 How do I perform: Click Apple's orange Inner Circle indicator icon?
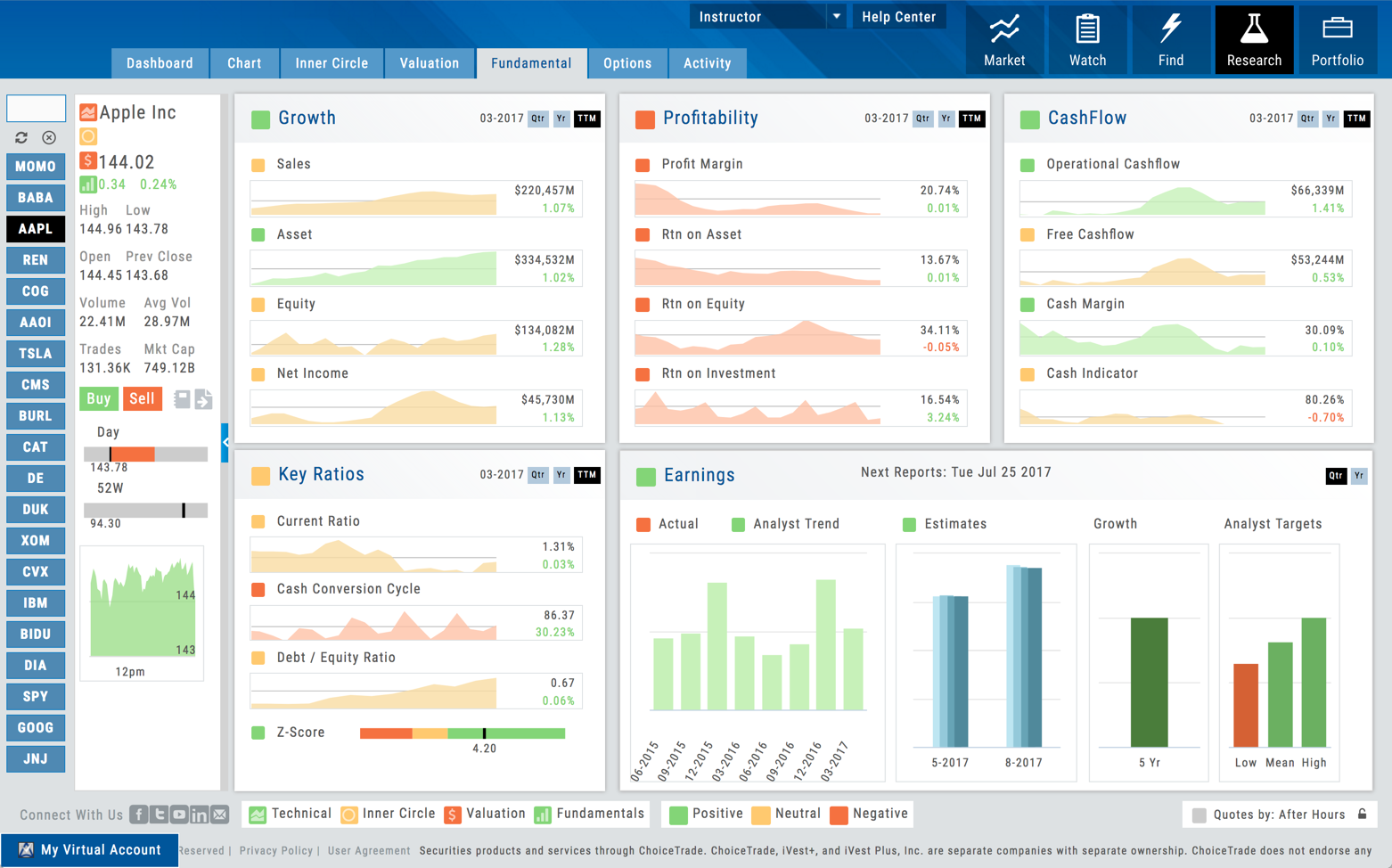[88, 136]
